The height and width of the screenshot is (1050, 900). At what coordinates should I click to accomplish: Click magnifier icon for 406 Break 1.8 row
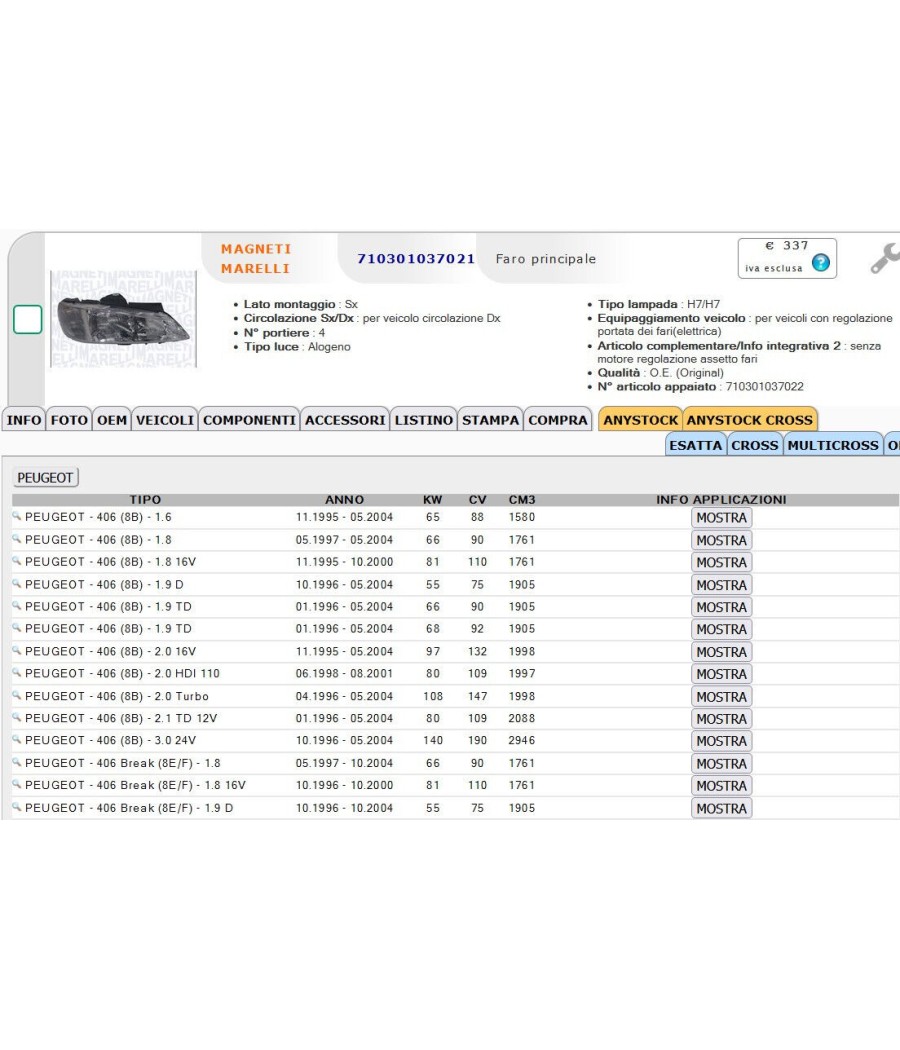point(17,763)
